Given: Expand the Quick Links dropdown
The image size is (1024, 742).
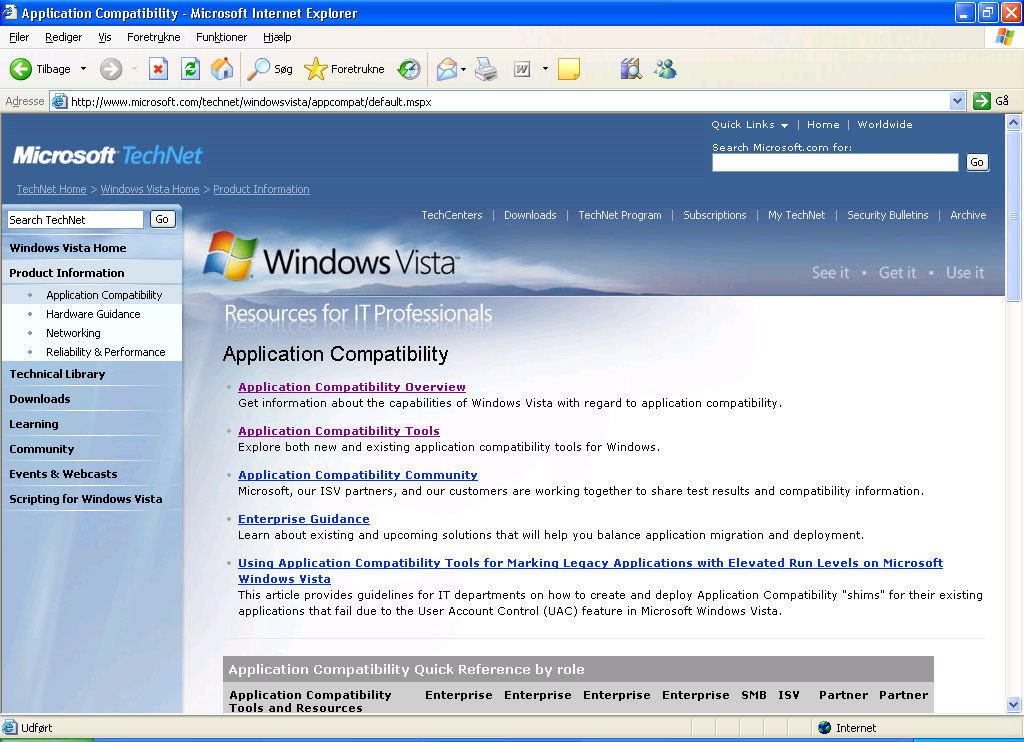Looking at the screenshot, I should coord(750,125).
